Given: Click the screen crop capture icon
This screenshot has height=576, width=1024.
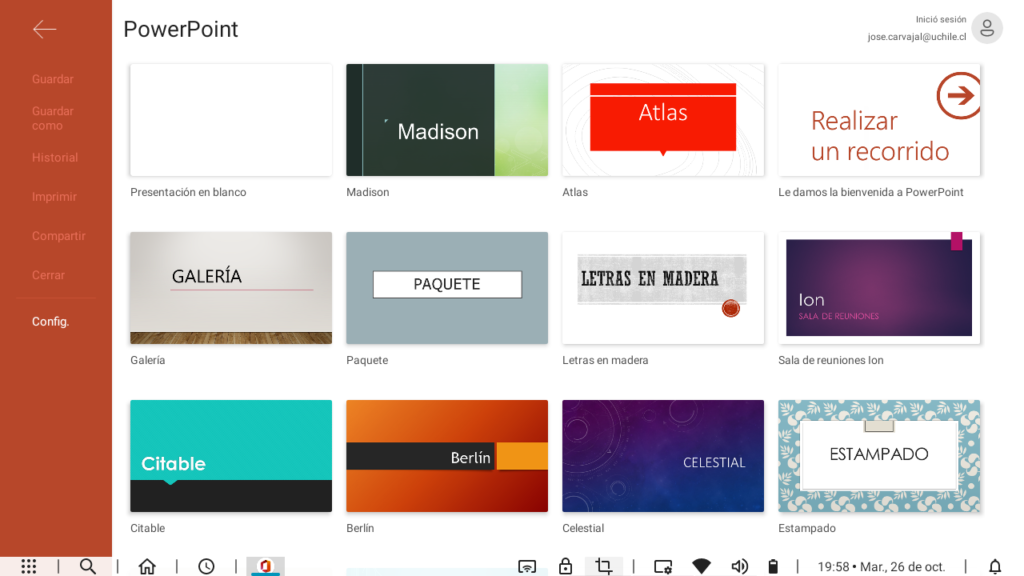Looking at the screenshot, I should (604, 566).
